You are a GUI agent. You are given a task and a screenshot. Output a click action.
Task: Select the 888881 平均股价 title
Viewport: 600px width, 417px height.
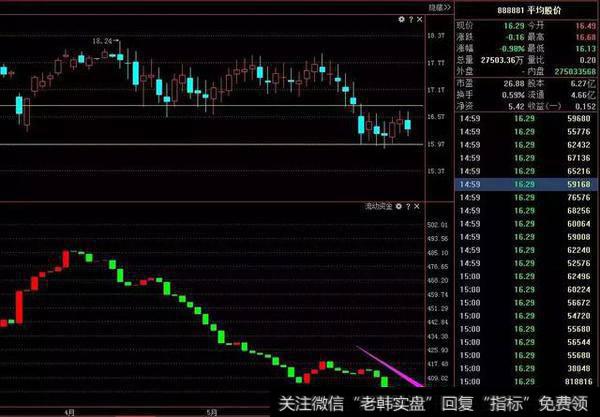[x=529, y=10]
